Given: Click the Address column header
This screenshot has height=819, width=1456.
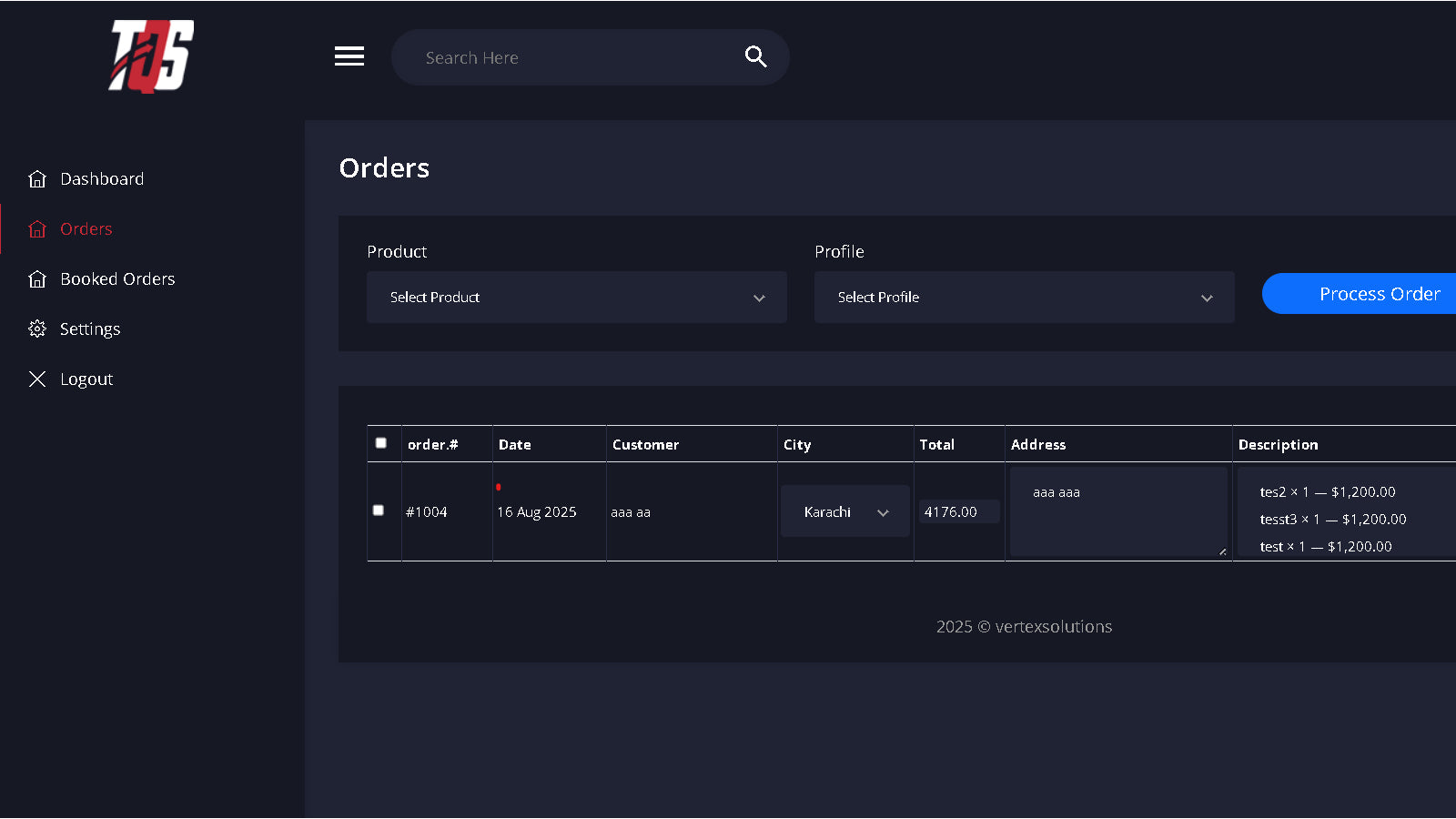Looking at the screenshot, I should pyautogui.click(x=1038, y=445).
